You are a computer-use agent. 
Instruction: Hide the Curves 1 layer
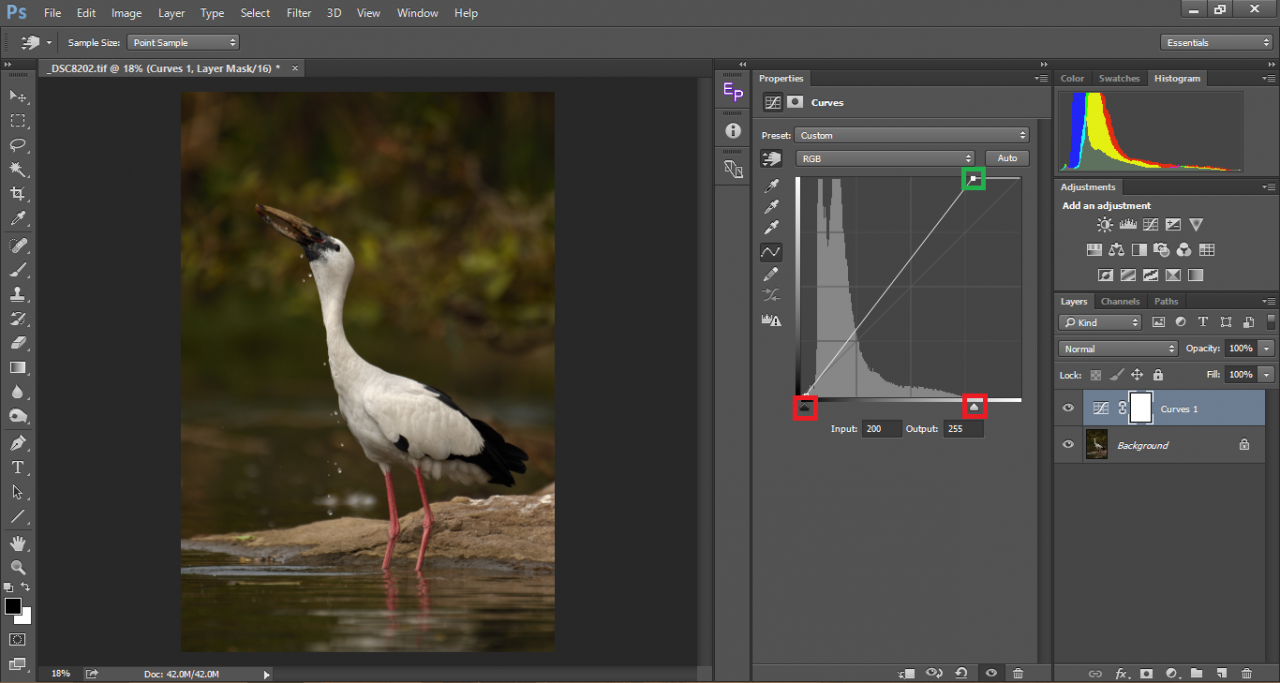tap(1068, 408)
